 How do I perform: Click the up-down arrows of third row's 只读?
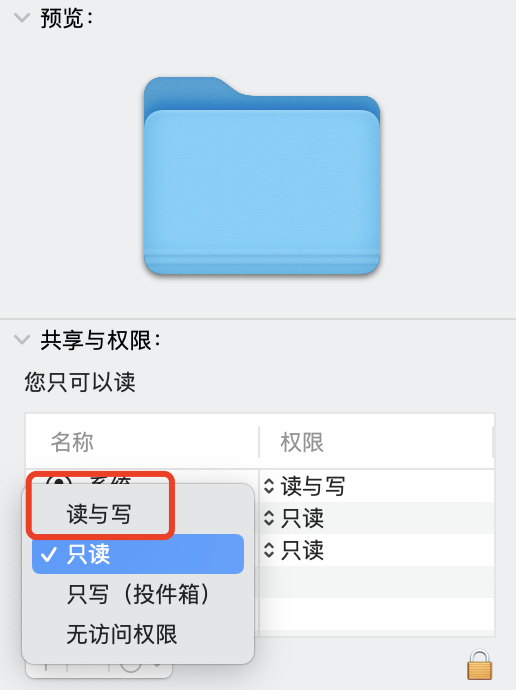[x=269, y=550]
